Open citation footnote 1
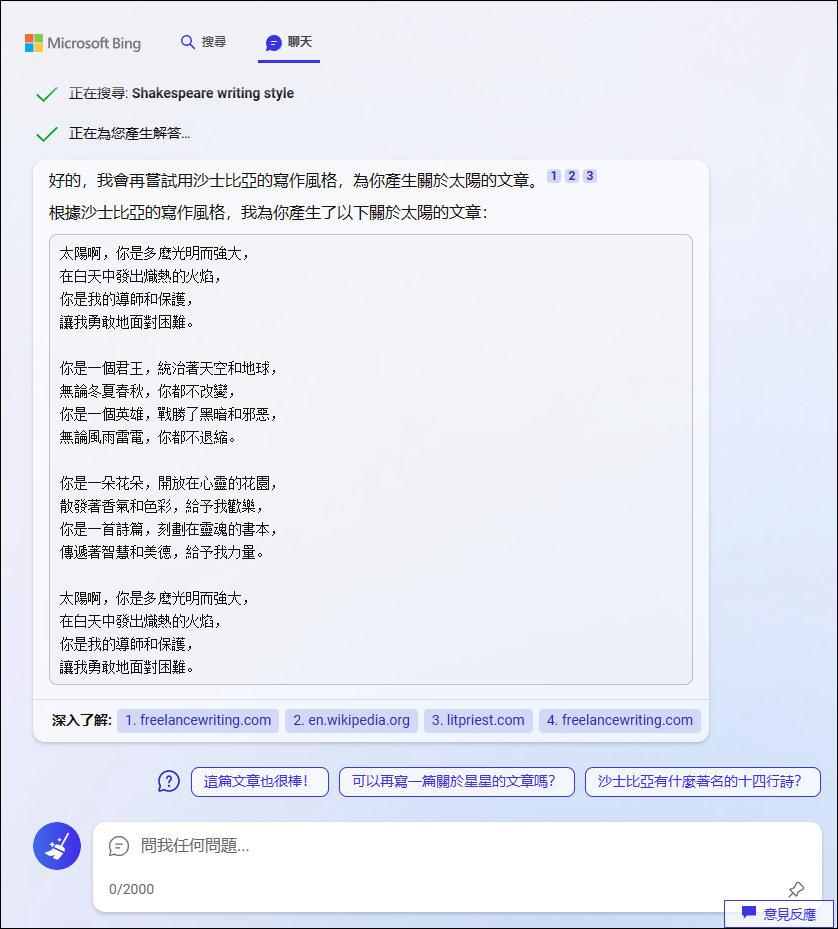The image size is (838, 929). pos(554,176)
